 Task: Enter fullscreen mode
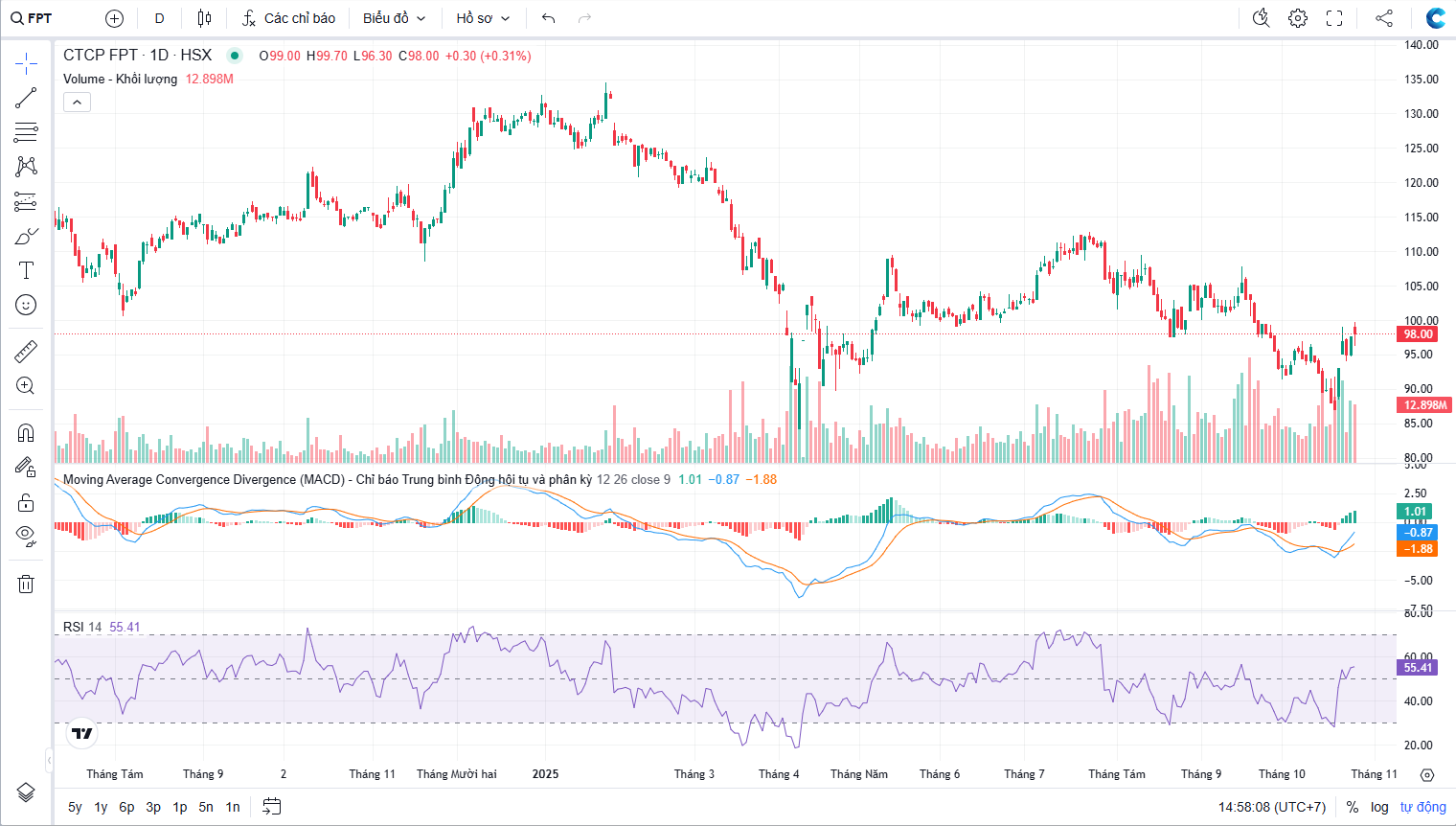(1334, 18)
